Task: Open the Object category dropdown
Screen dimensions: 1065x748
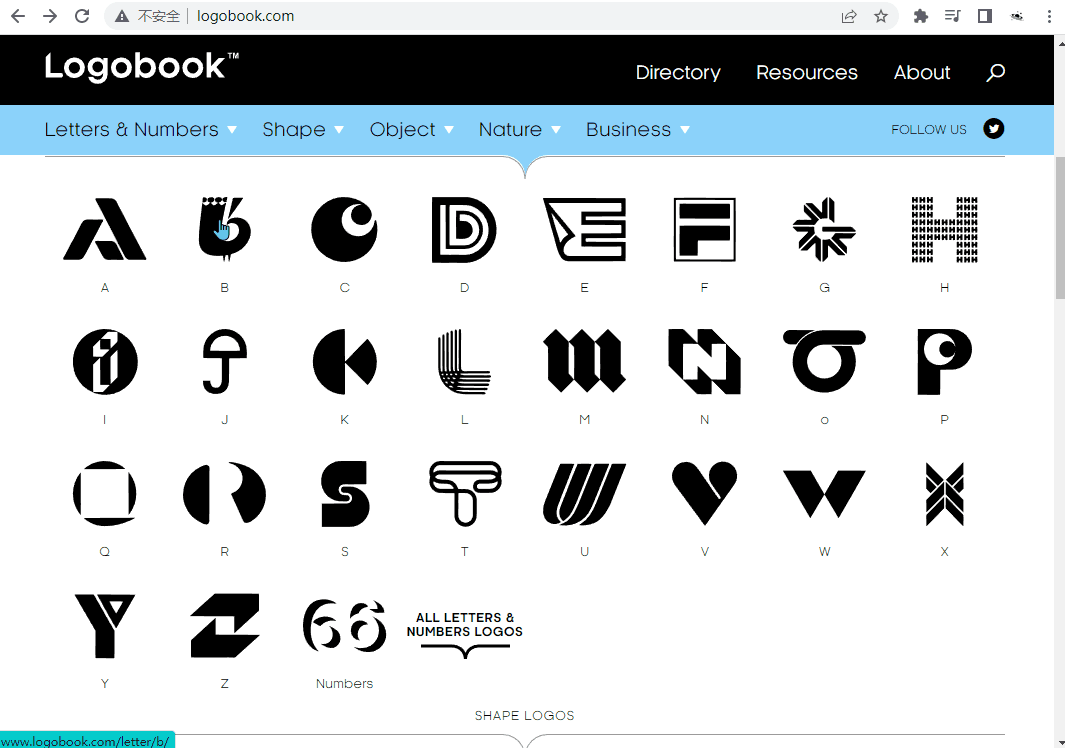Action: pos(412,129)
